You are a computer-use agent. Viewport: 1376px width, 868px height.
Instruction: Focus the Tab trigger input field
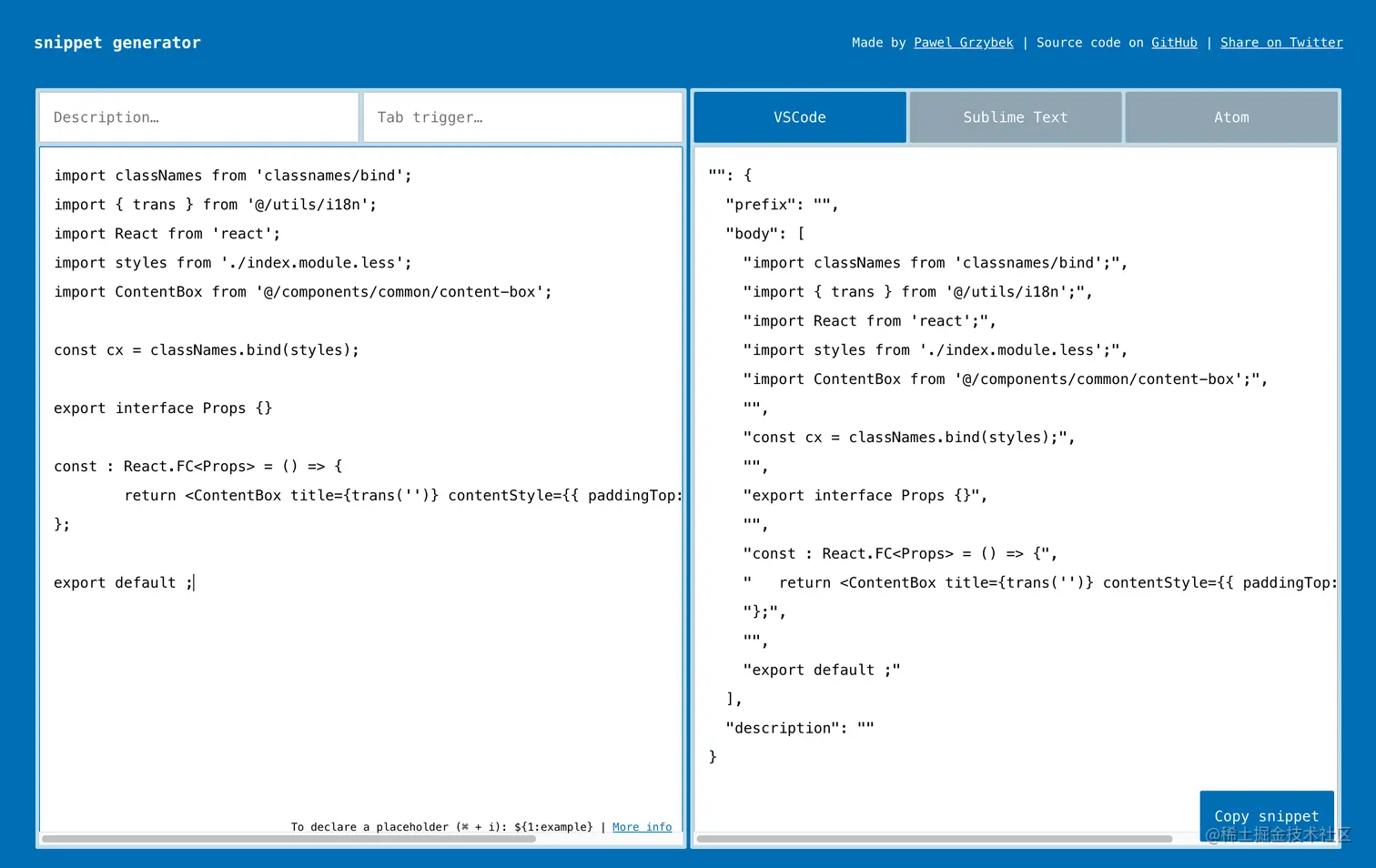(x=522, y=117)
